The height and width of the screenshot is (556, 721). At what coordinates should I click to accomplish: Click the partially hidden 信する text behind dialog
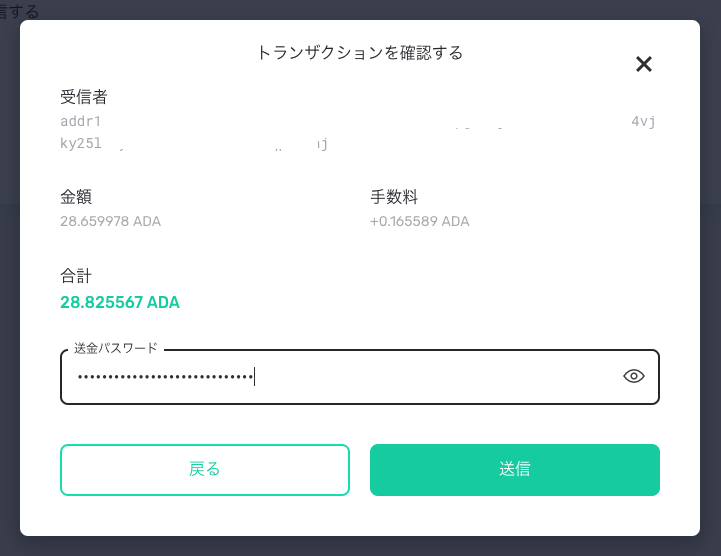coord(20,13)
